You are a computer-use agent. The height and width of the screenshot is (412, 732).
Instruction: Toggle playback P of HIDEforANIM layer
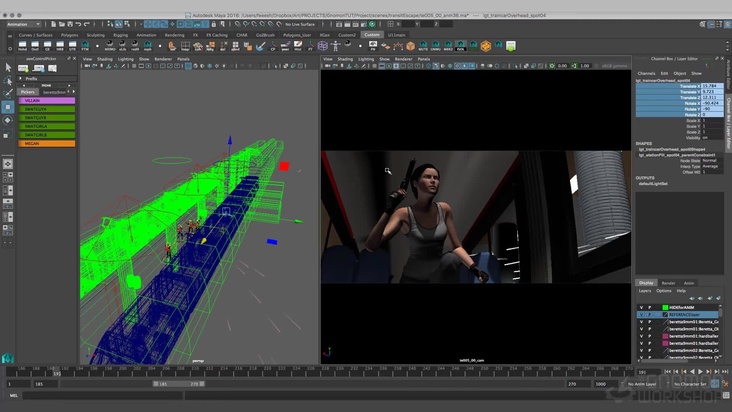(x=649, y=306)
